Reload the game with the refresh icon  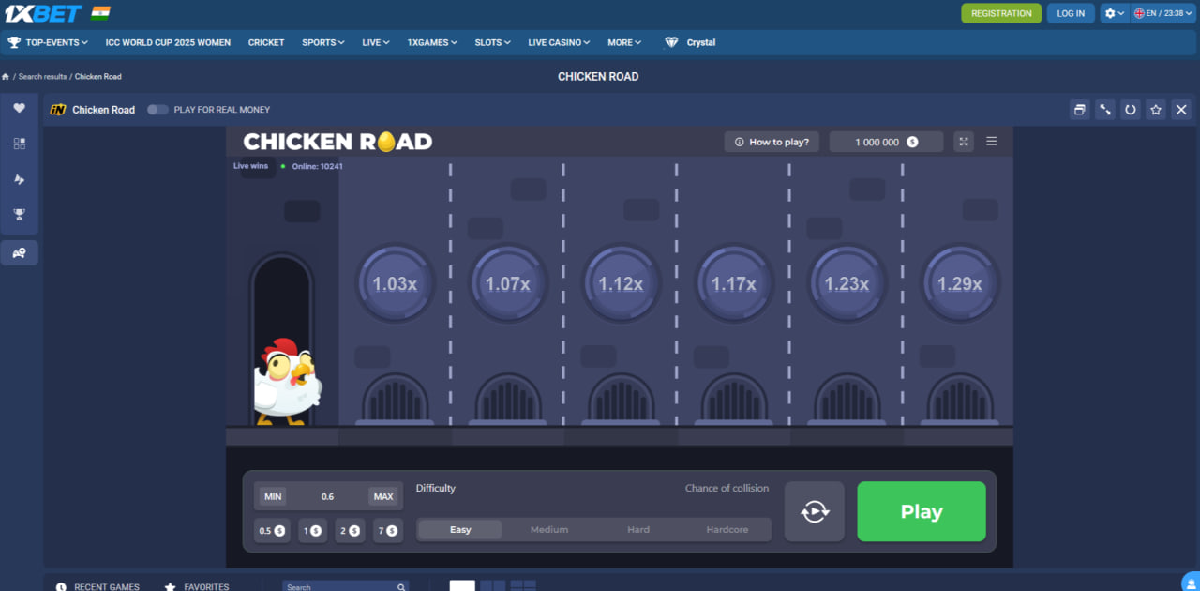pyautogui.click(x=1129, y=109)
